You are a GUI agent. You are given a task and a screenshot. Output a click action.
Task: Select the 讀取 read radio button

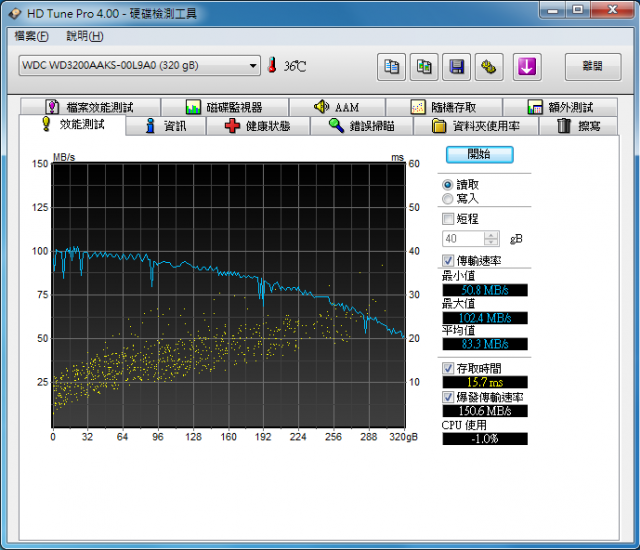[x=448, y=185]
